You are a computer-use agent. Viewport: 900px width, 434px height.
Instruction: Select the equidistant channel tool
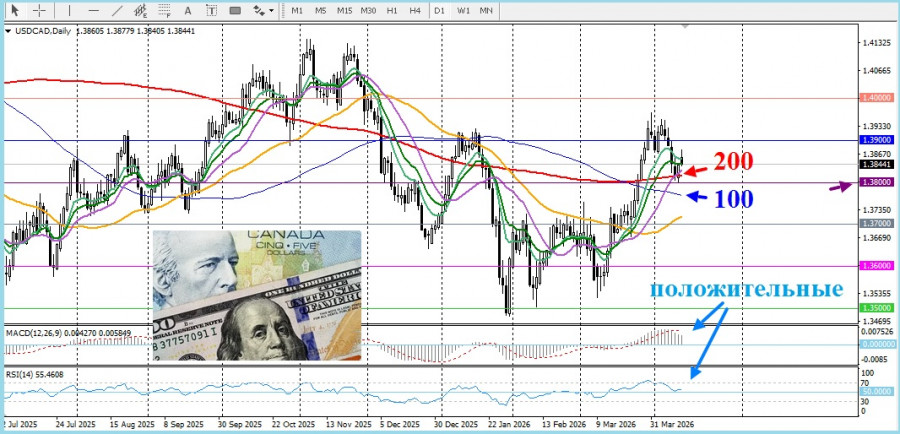140,10
